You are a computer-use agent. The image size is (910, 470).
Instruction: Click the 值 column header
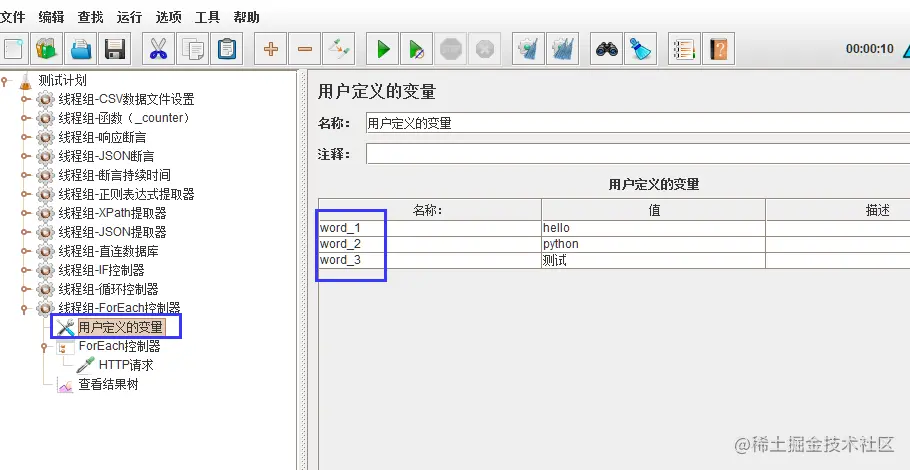(x=653, y=210)
